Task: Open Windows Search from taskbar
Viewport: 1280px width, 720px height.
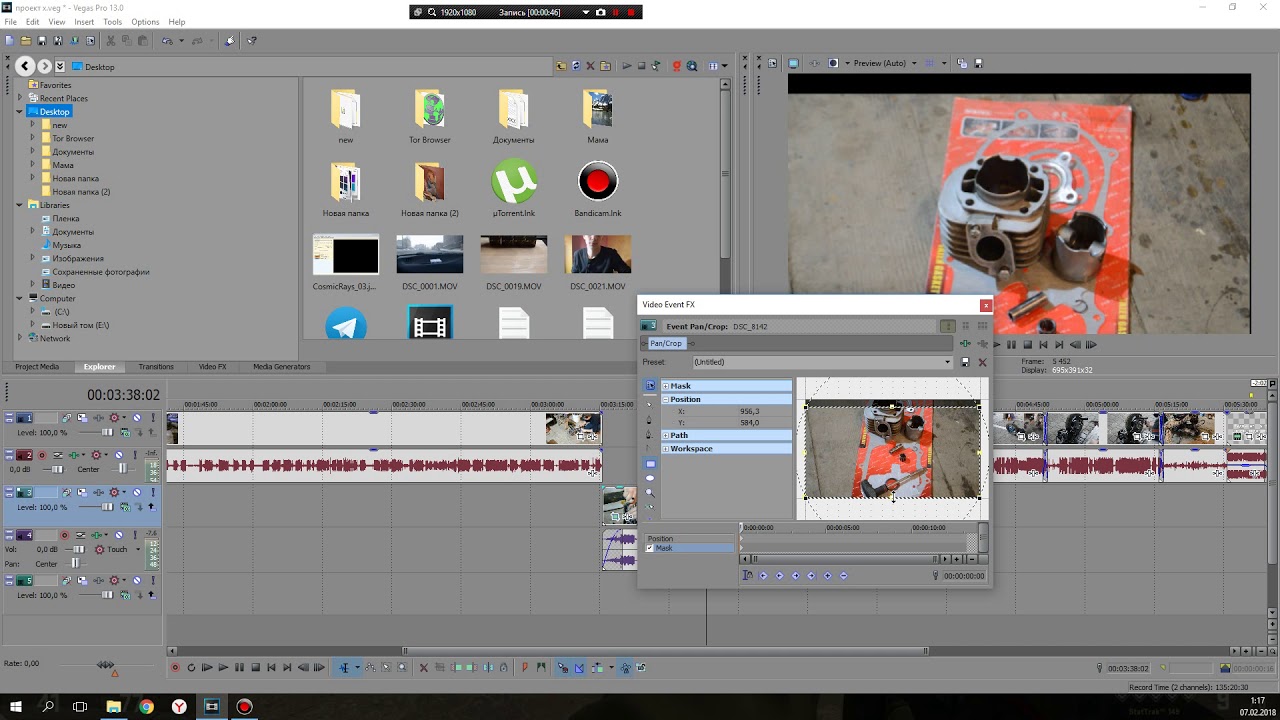Action: click(x=48, y=706)
